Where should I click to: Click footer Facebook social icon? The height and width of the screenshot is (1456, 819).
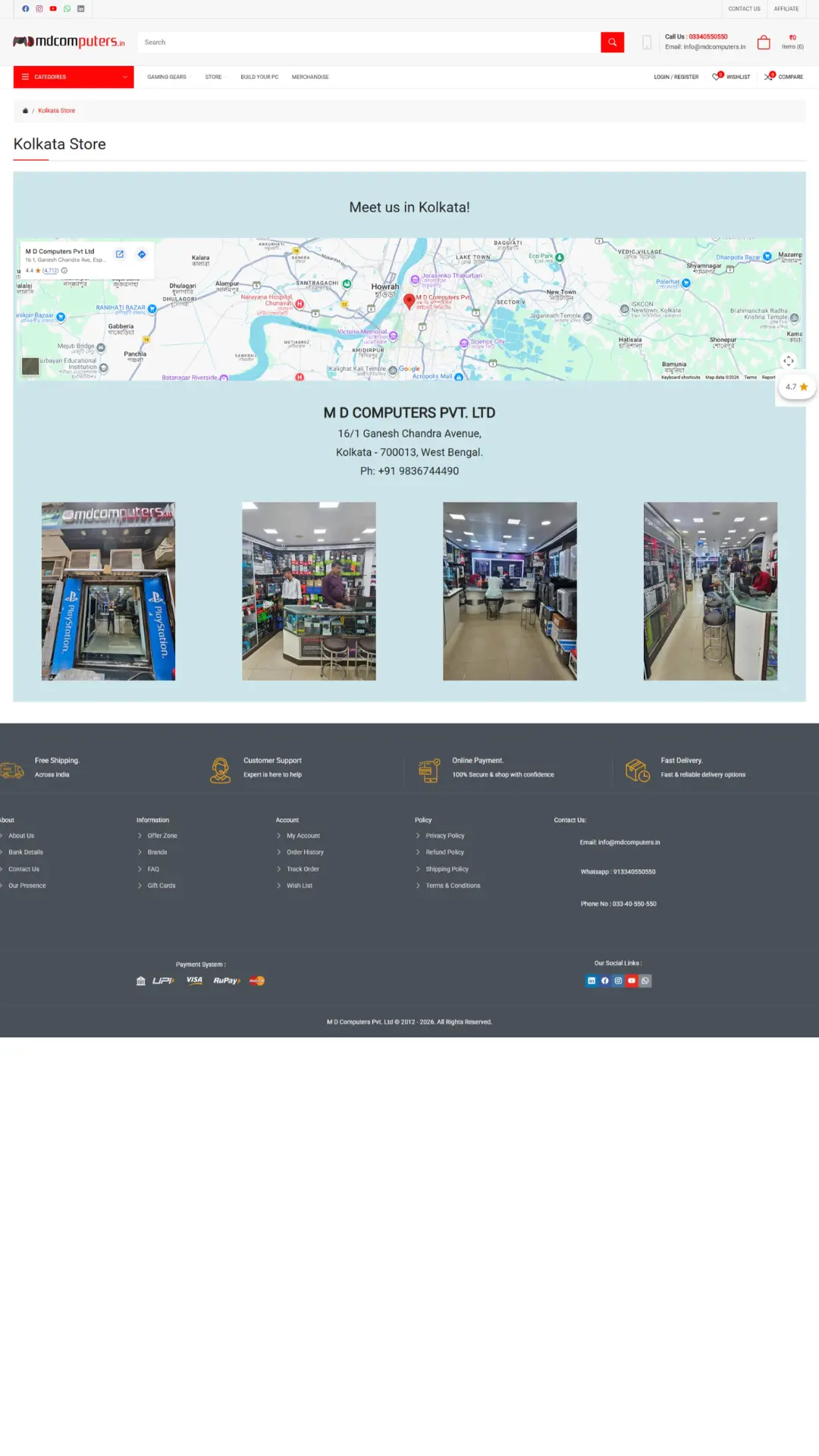[605, 981]
